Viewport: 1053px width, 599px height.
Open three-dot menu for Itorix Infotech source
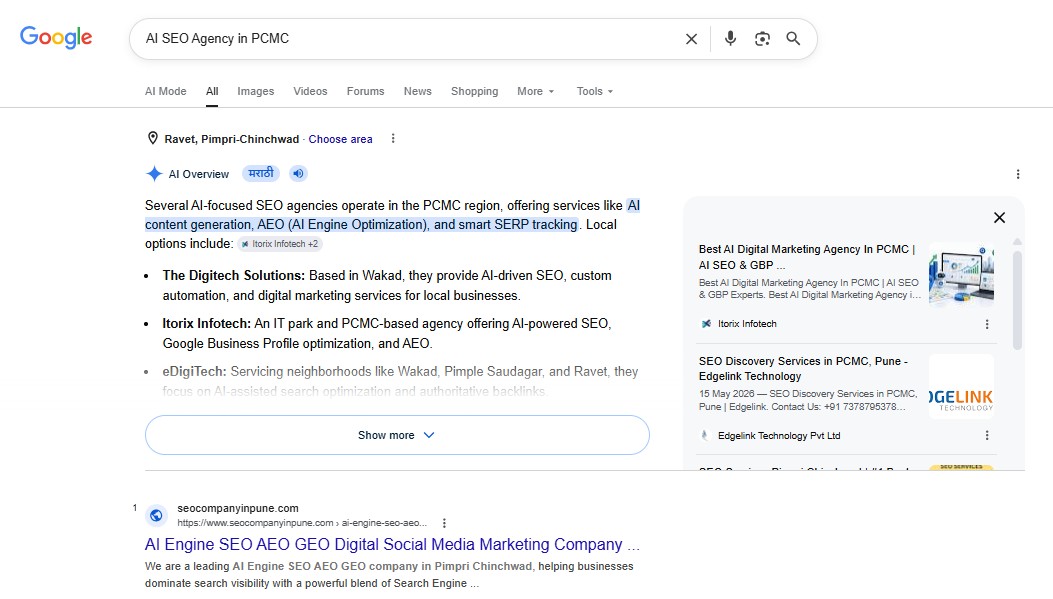click(987, 324)
